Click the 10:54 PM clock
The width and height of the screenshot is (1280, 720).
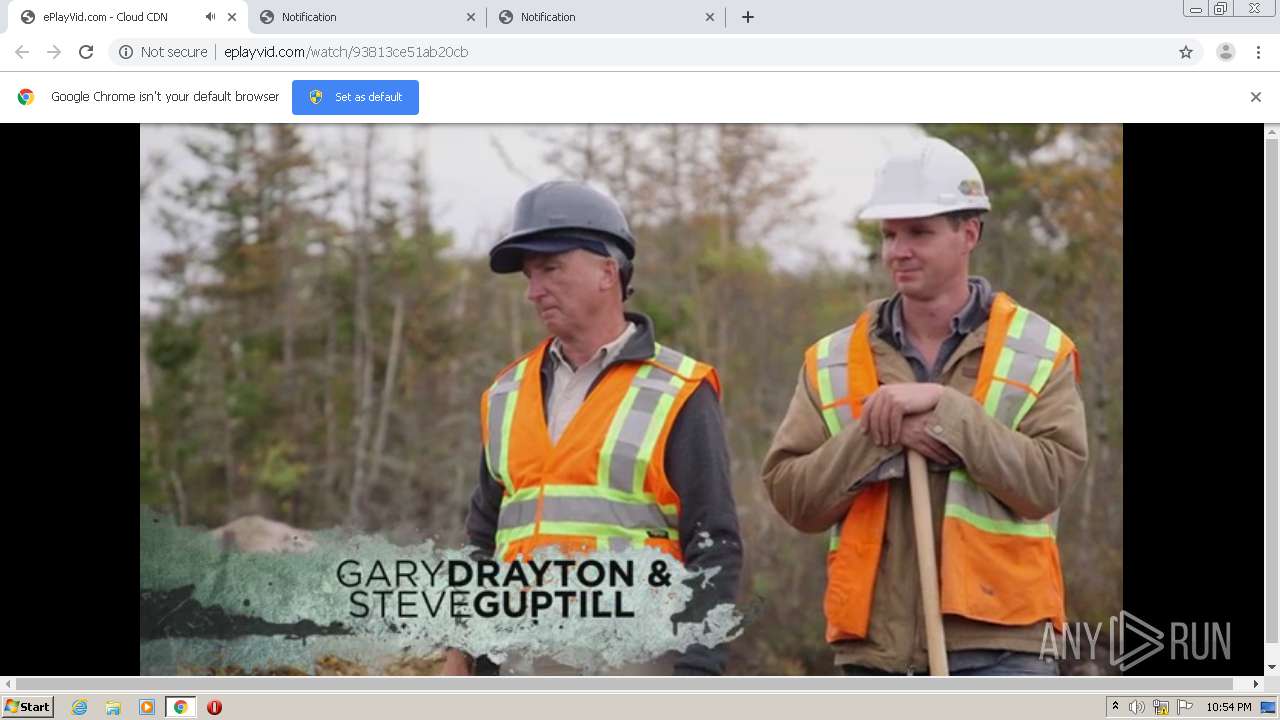pos(1229,707)
